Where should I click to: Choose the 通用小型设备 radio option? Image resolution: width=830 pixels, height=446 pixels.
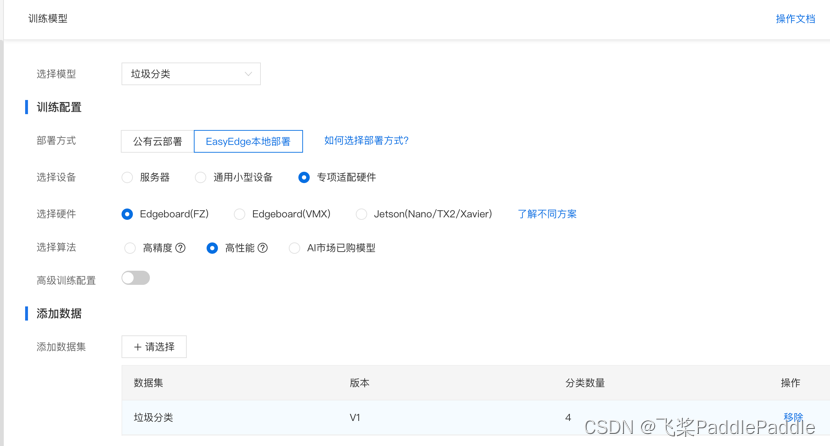coord(201,178)
